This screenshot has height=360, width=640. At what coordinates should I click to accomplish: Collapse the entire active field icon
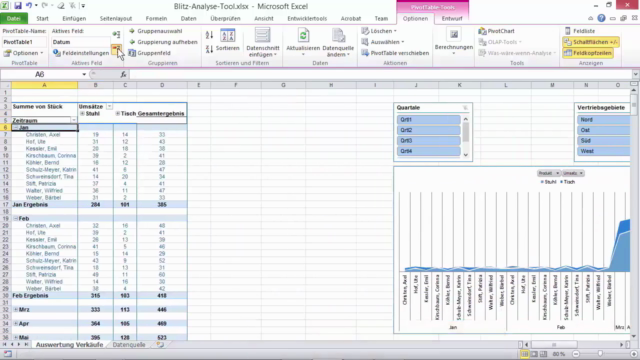(116, 49)
